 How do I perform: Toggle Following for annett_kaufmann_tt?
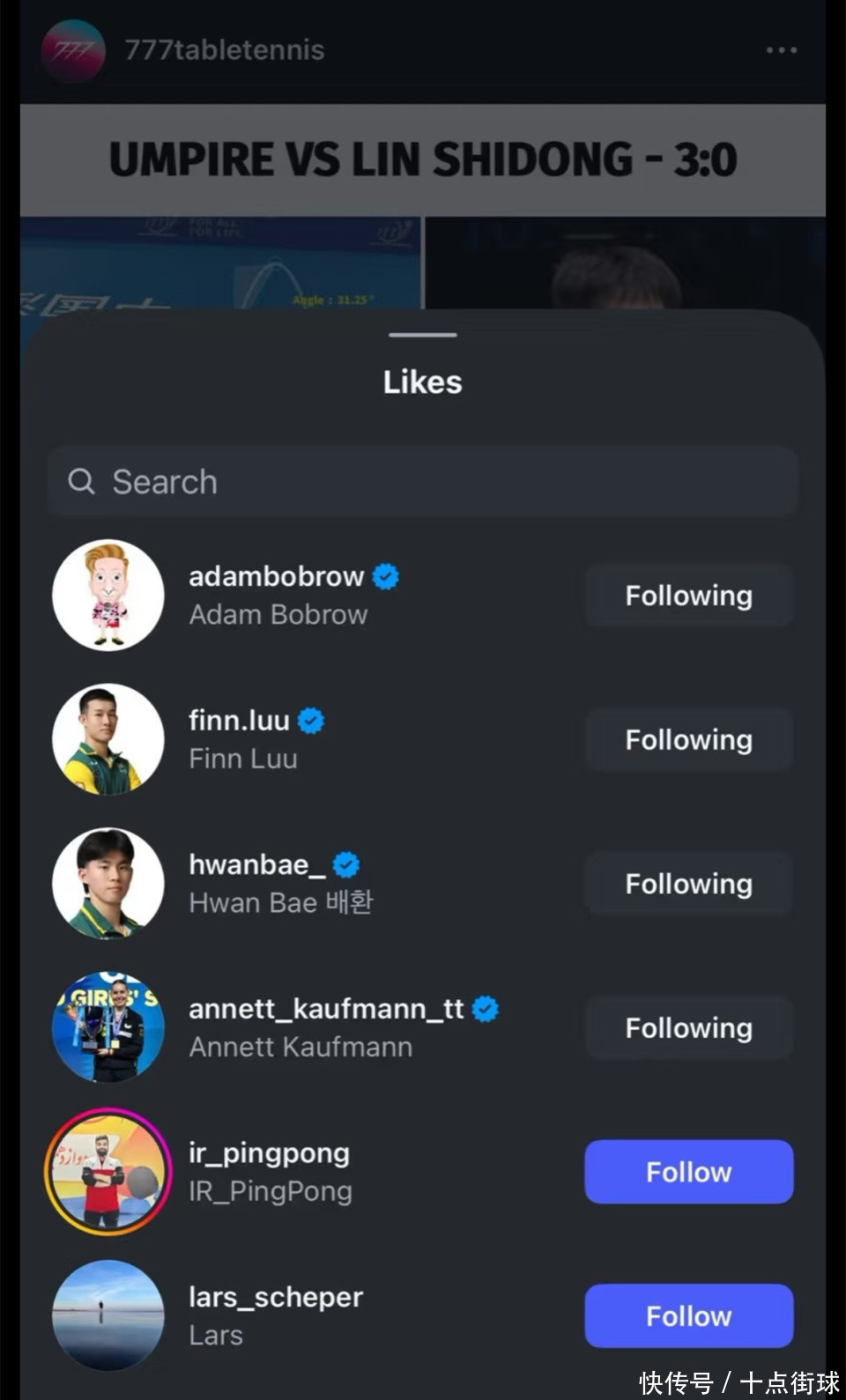(688, 1027)
